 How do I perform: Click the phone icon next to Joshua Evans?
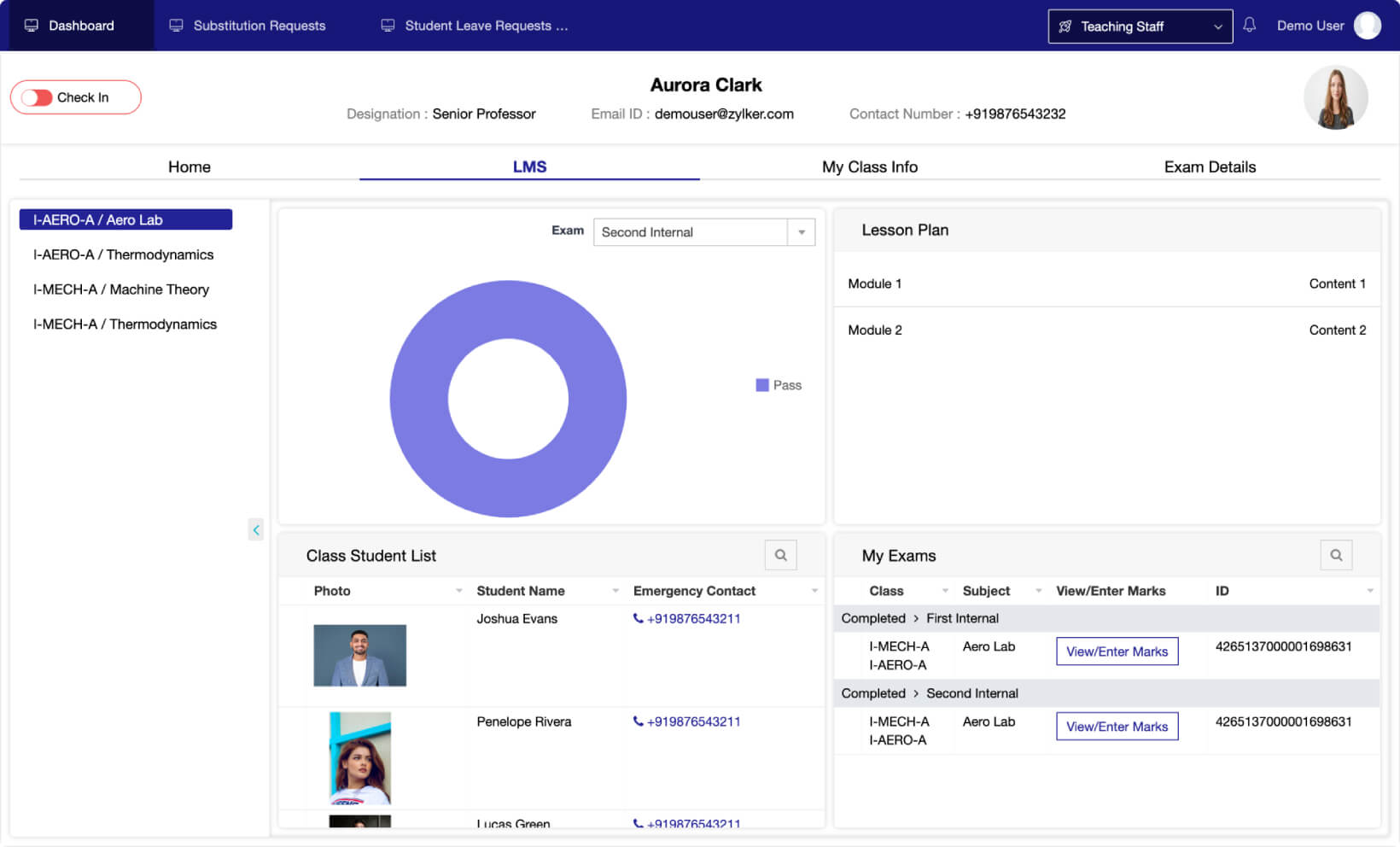[638, 618]
